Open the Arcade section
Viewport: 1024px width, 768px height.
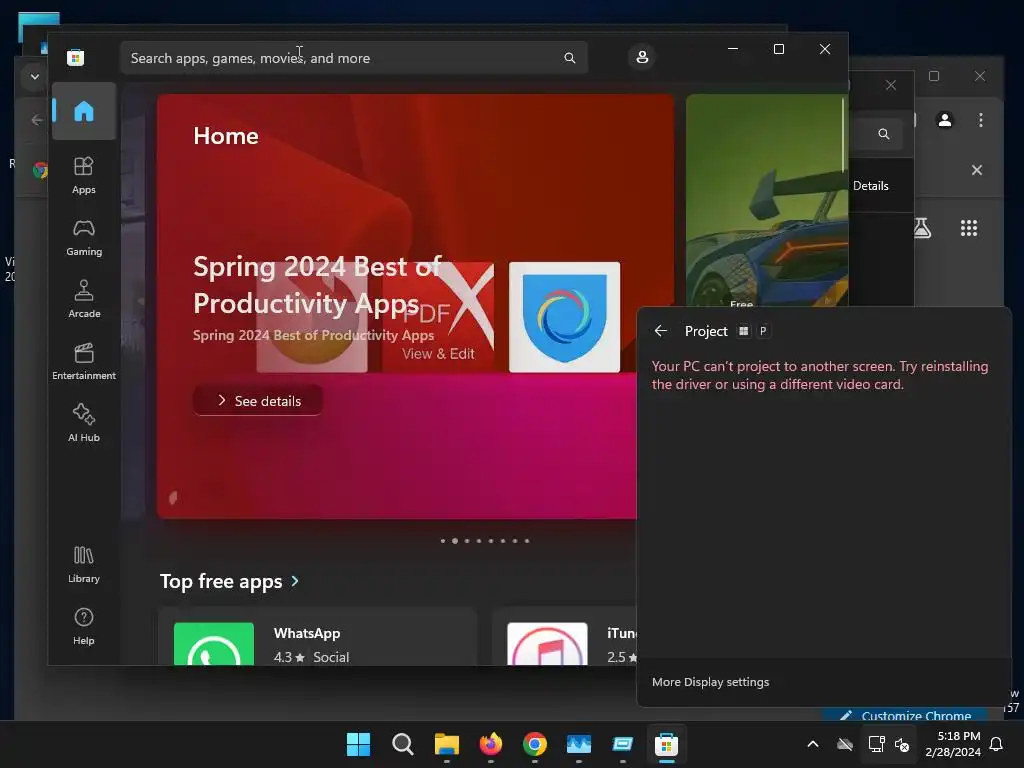(x=84, y=299)
